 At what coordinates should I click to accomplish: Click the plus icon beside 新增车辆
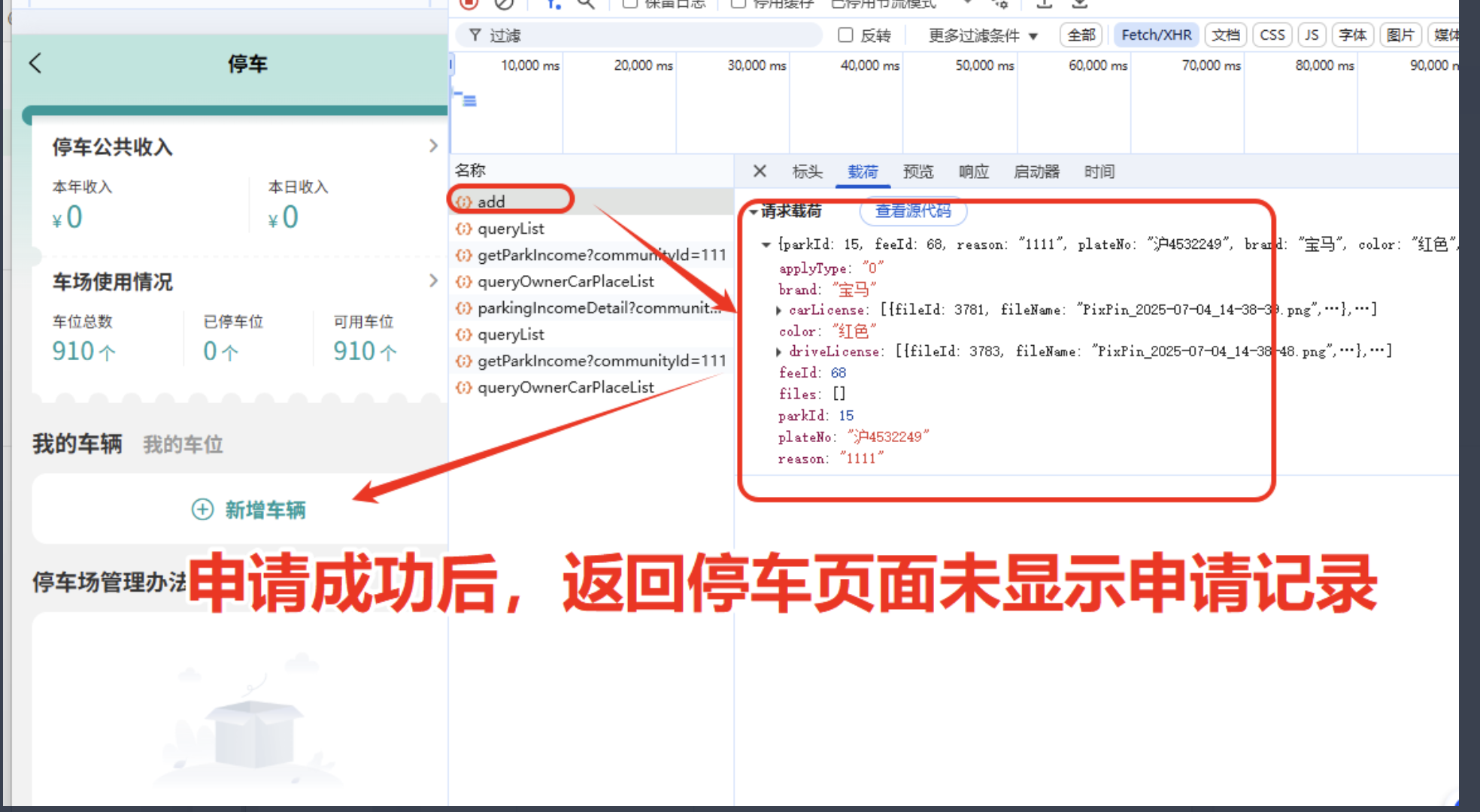click(x=202, y=509)
